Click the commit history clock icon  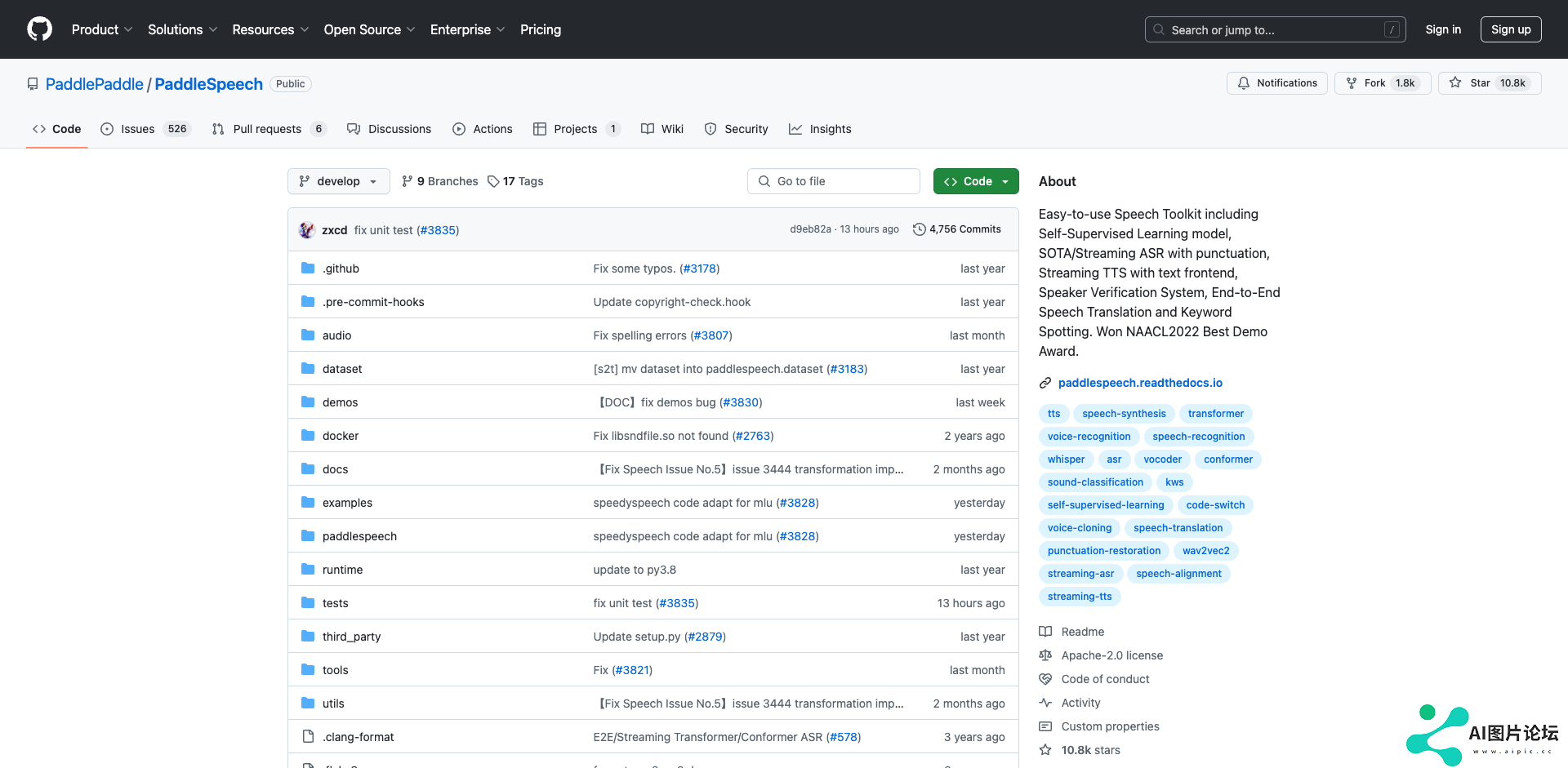(919, 229)
